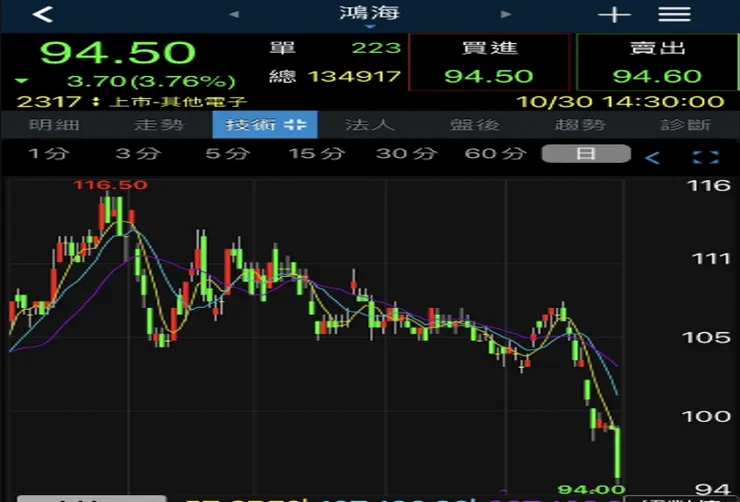Open the 走勢 tab

(x=159, y=125)
